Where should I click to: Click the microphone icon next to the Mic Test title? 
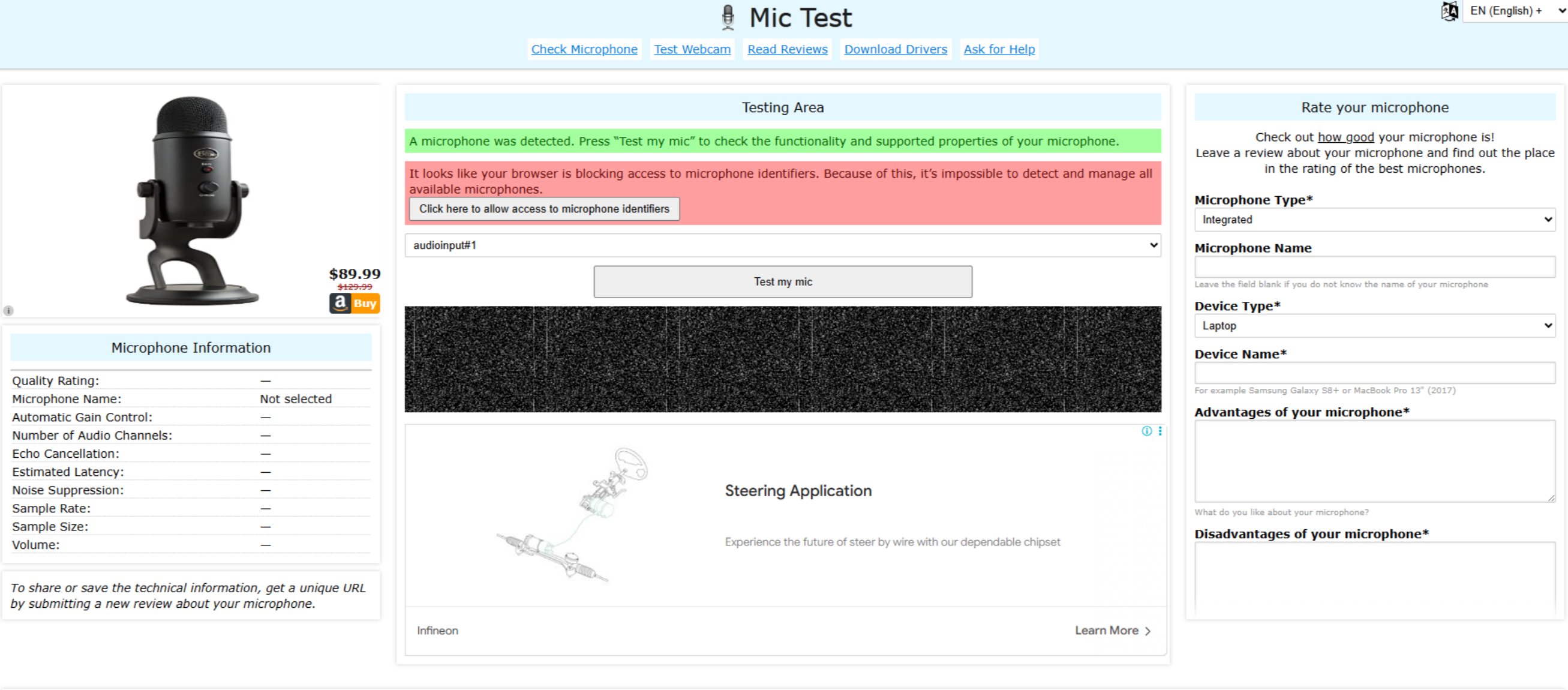point(727,16)
